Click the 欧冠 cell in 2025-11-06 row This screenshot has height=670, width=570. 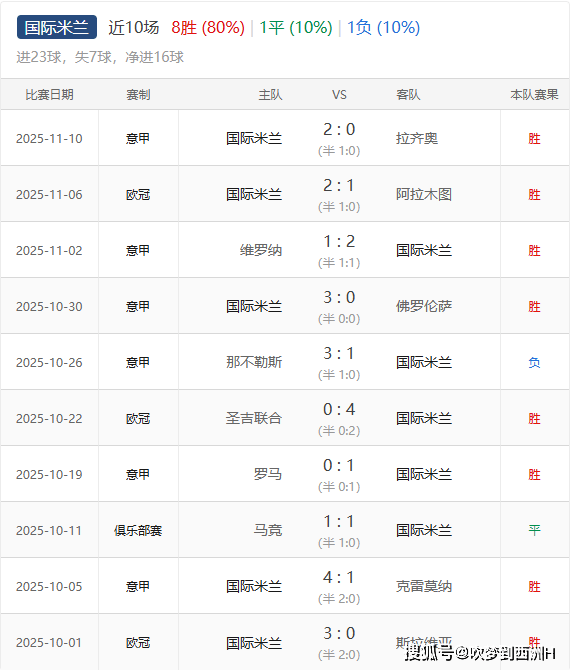138,195
